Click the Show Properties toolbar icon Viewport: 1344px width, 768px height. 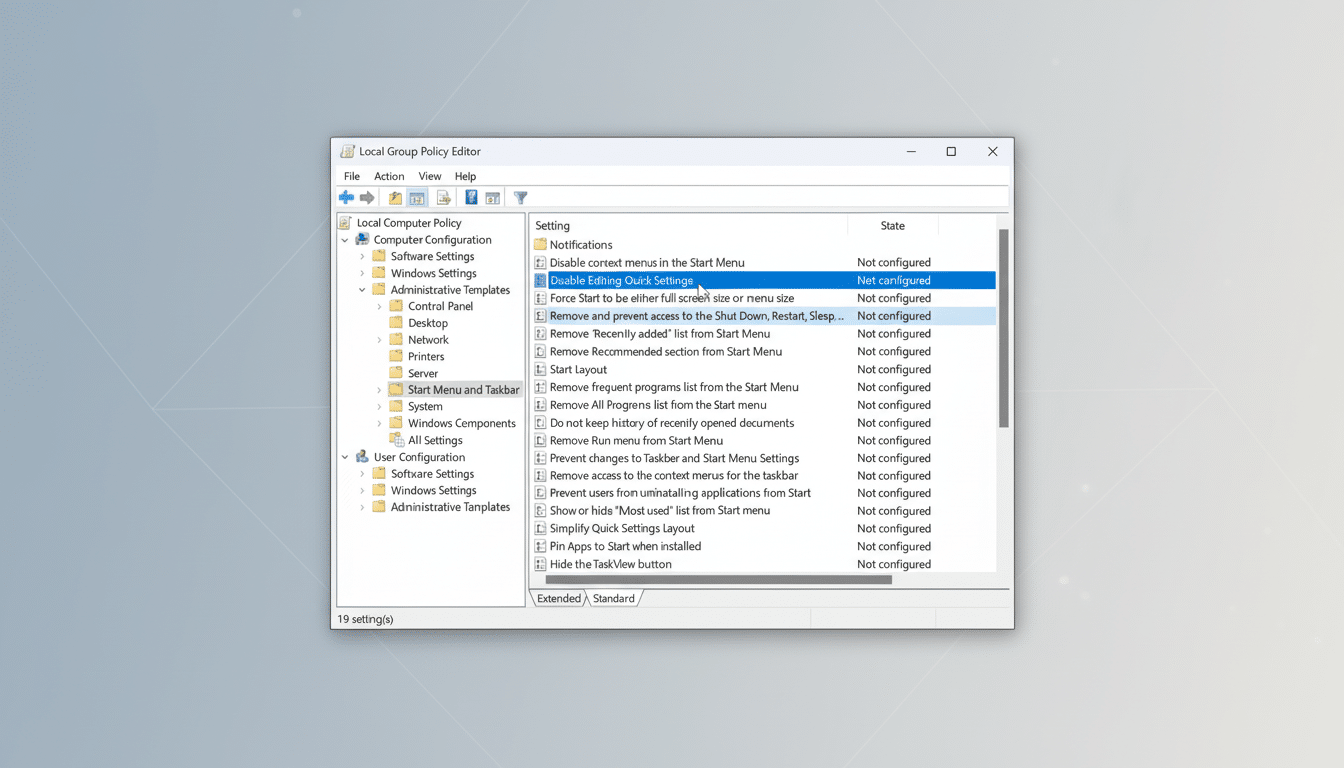[492, 197]
